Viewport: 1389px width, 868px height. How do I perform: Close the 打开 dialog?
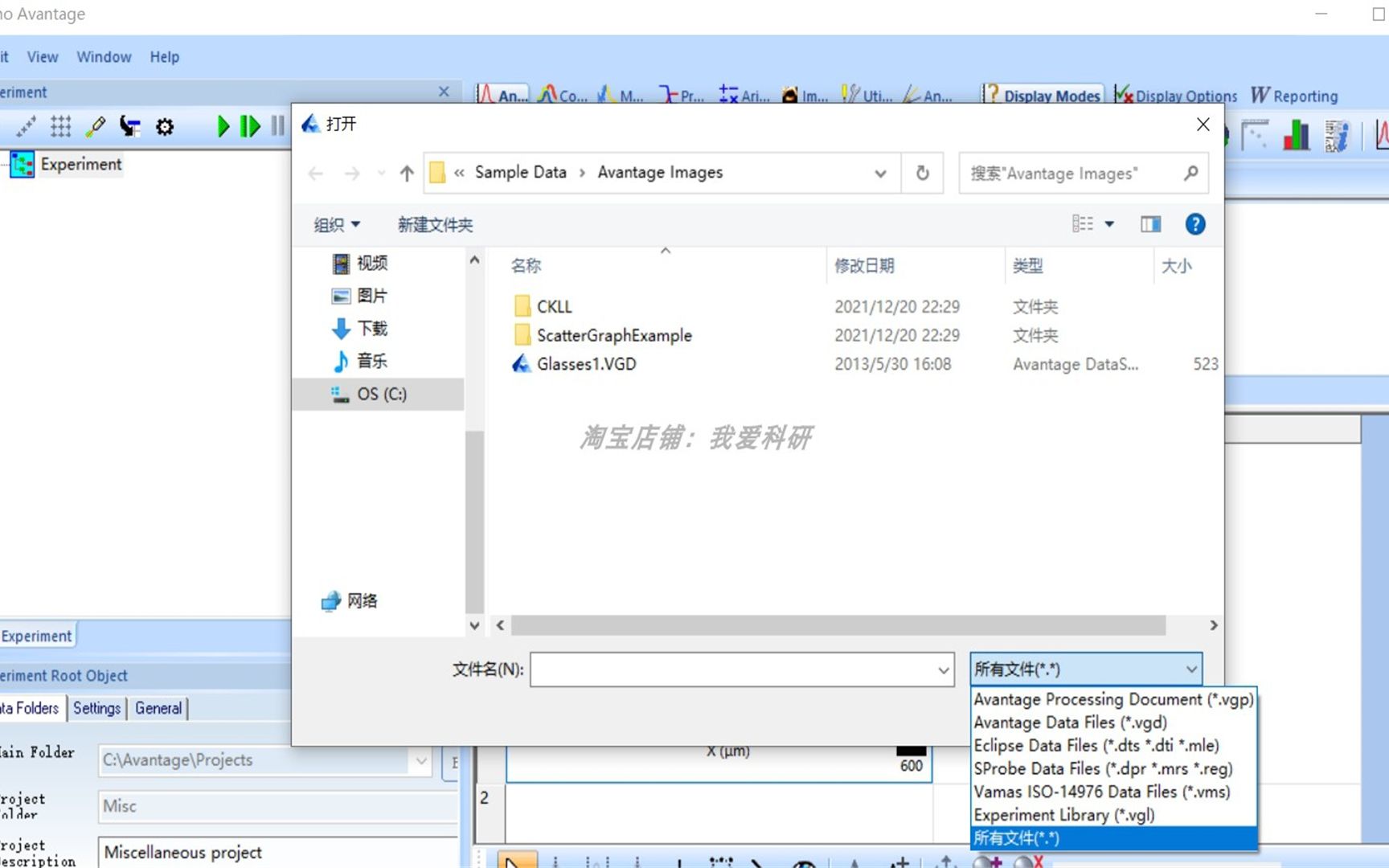pyautogui.click(x=1203, y=124)
